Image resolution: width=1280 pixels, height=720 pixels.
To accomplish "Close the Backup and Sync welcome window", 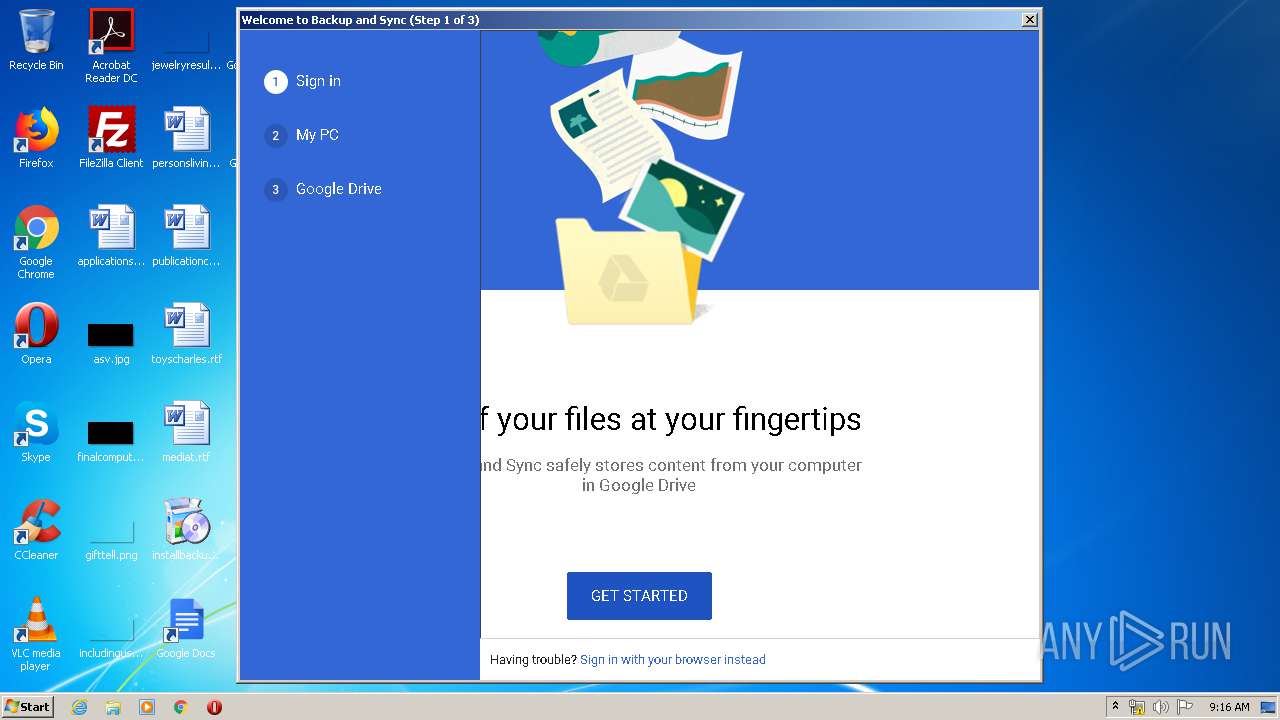I will point(1030,20).
